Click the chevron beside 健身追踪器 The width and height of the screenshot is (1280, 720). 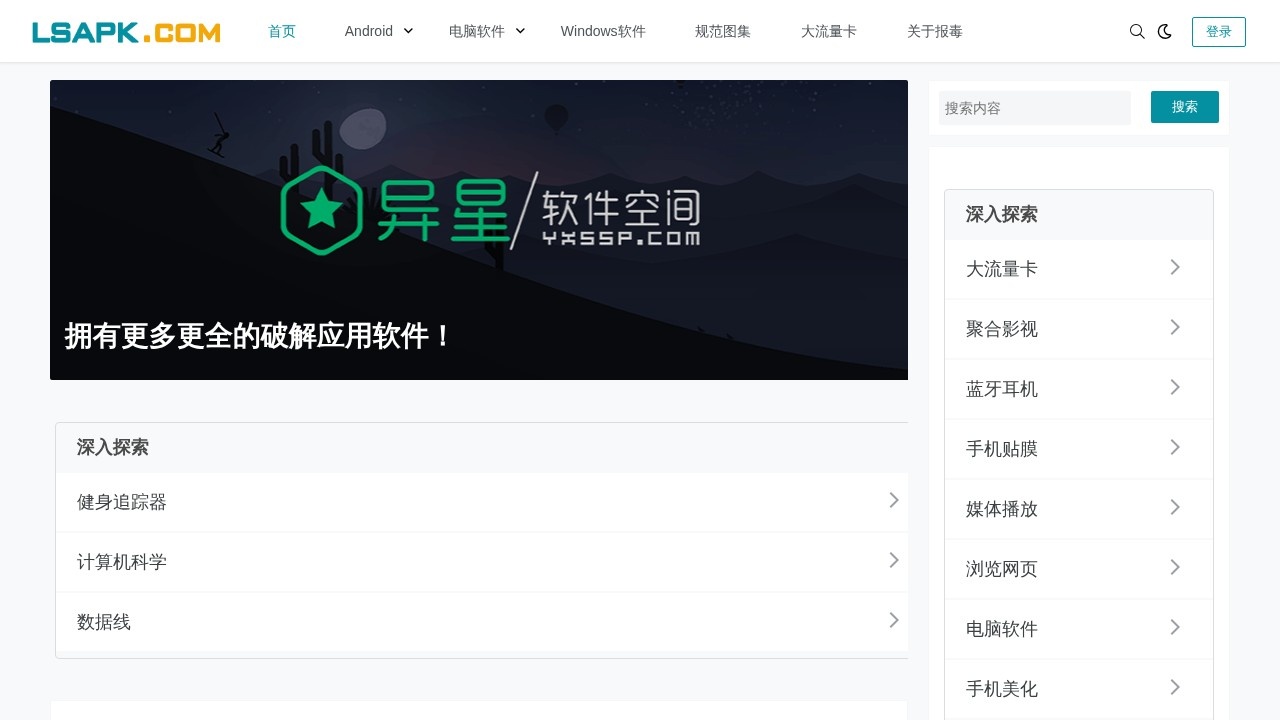894,500
